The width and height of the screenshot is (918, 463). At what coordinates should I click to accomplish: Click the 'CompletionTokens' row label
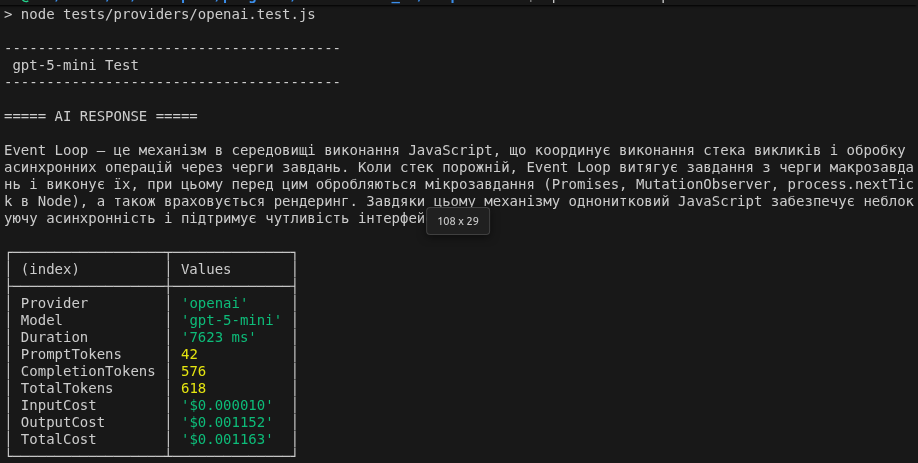click(88, 371)
